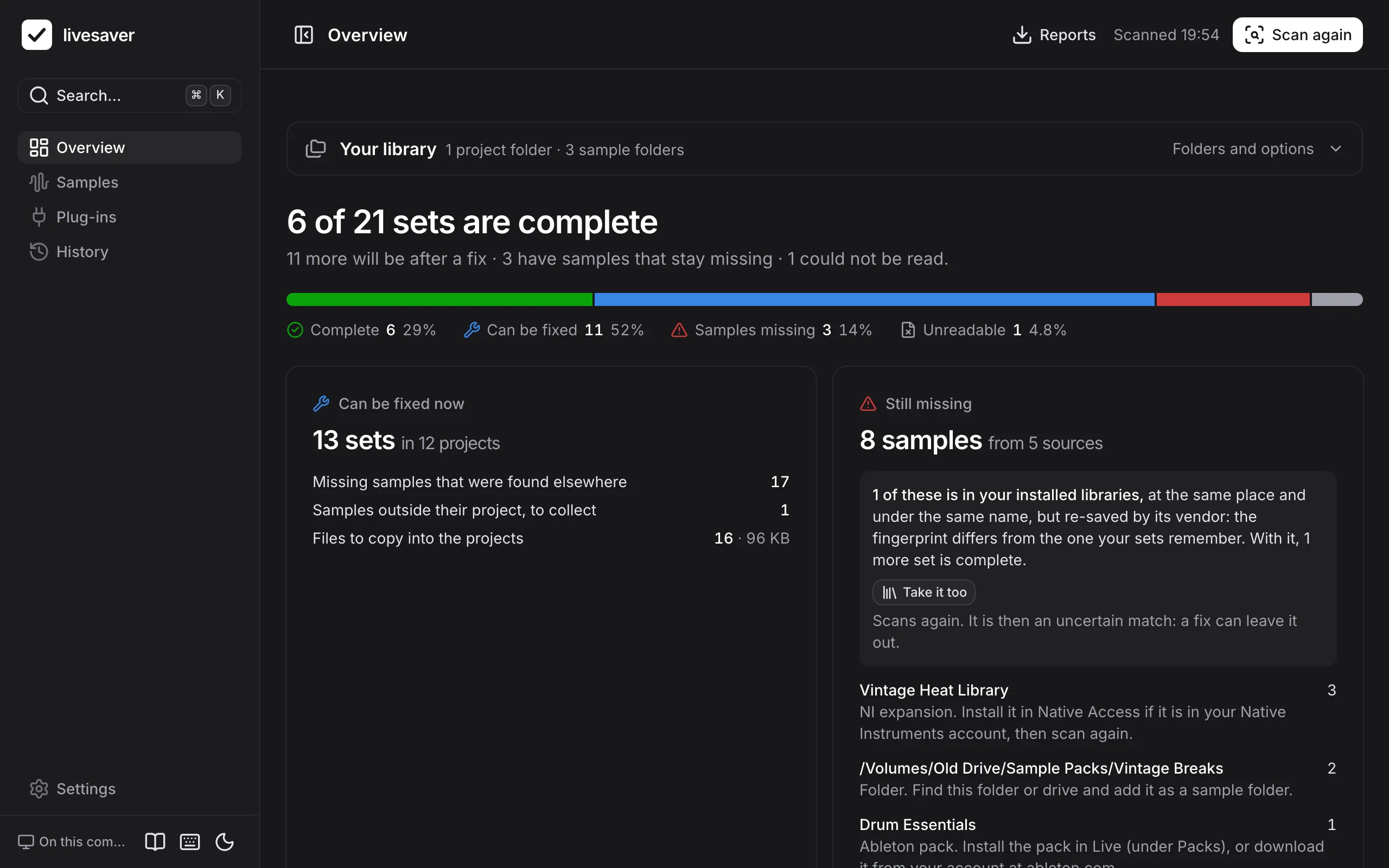The width and height of the screenshot is (1389, 868).
Task: Toggle dark mode moon icon
Action: 225,842
